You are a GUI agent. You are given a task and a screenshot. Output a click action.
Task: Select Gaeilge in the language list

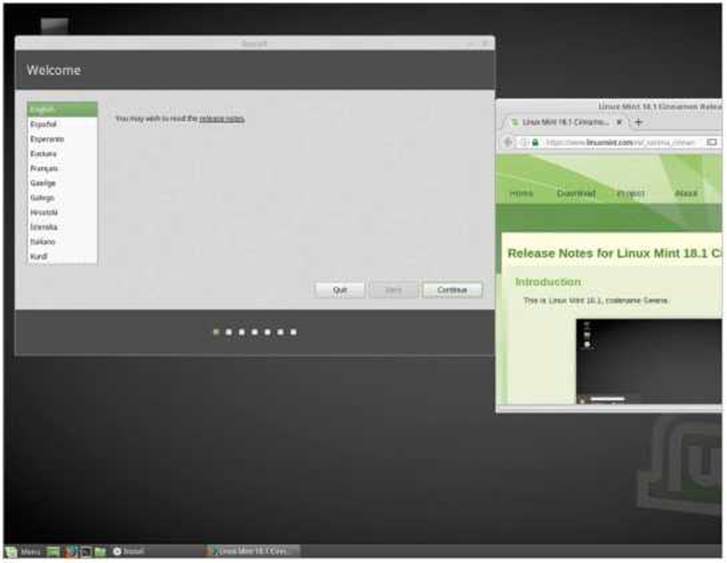(x=62, y=183)
